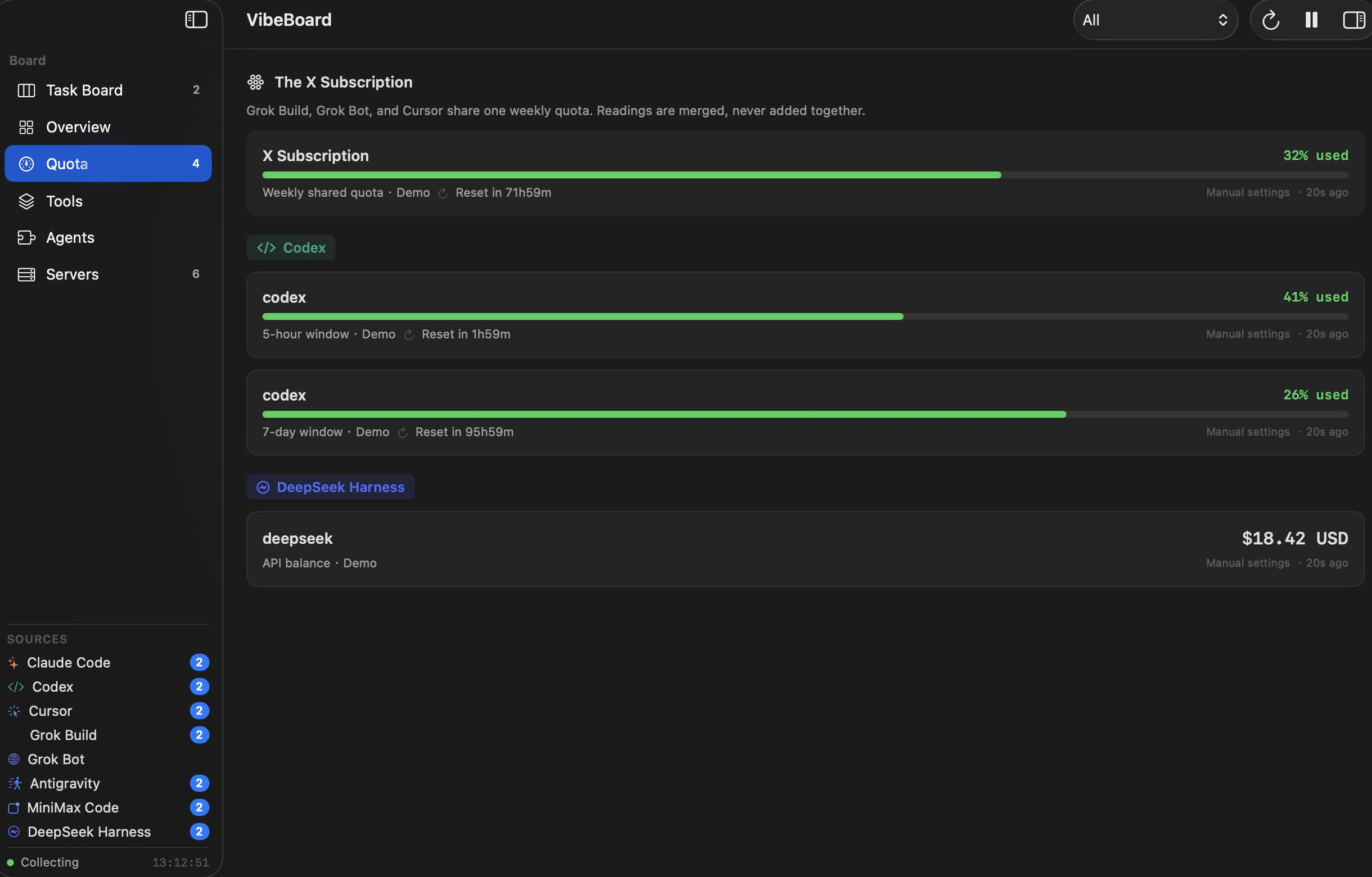Click the Antigravity runner icon
Screen dimensions: 1372x877
tap(15, 784)
